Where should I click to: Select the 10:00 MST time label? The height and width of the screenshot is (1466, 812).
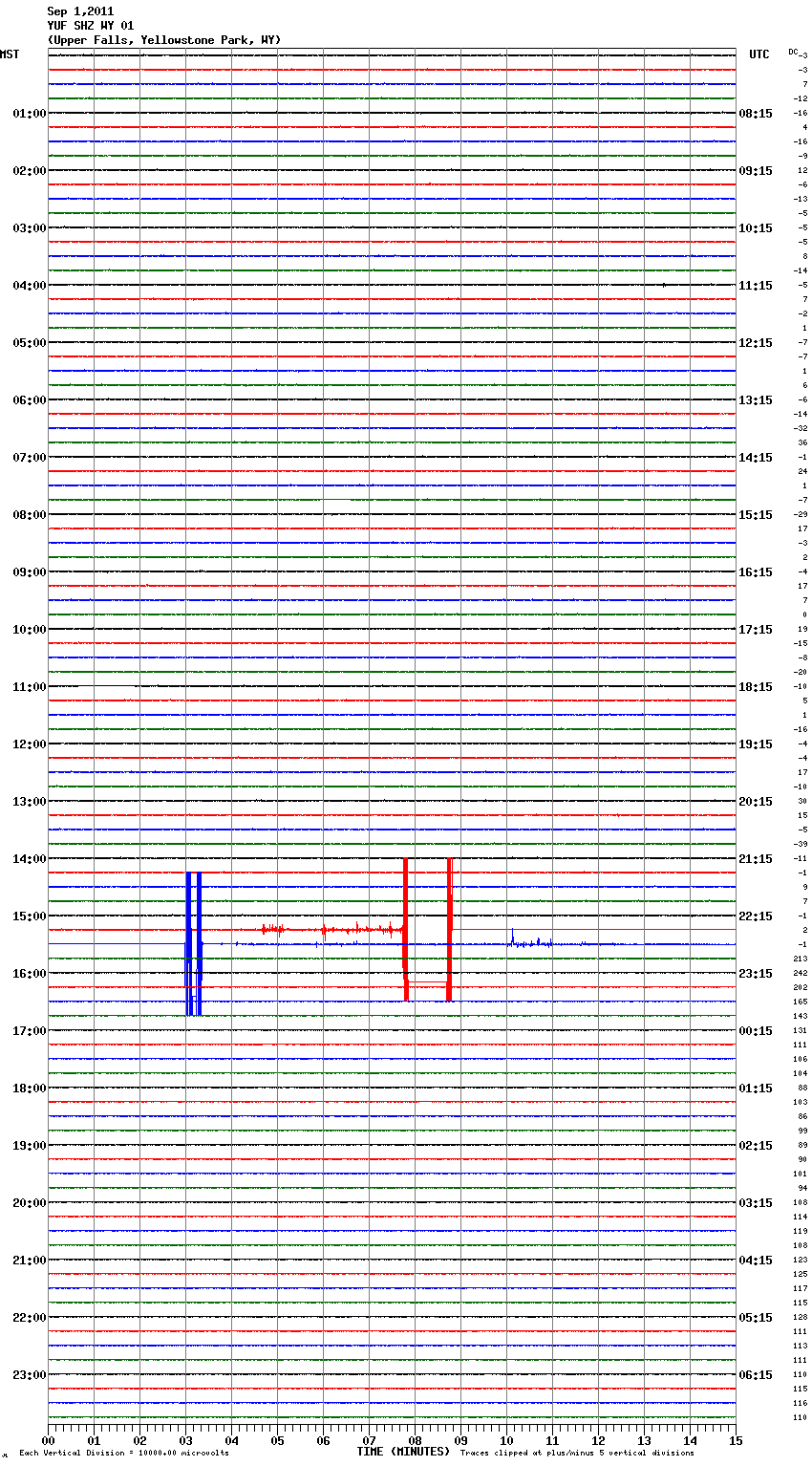click(30, 629)
